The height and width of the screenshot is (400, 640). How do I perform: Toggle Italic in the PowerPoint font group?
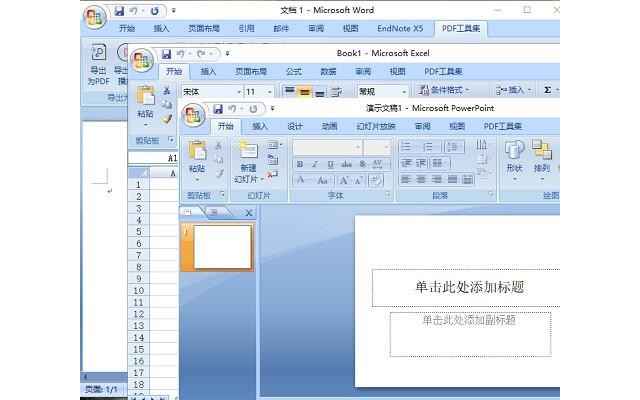click(x=315, y=164)
